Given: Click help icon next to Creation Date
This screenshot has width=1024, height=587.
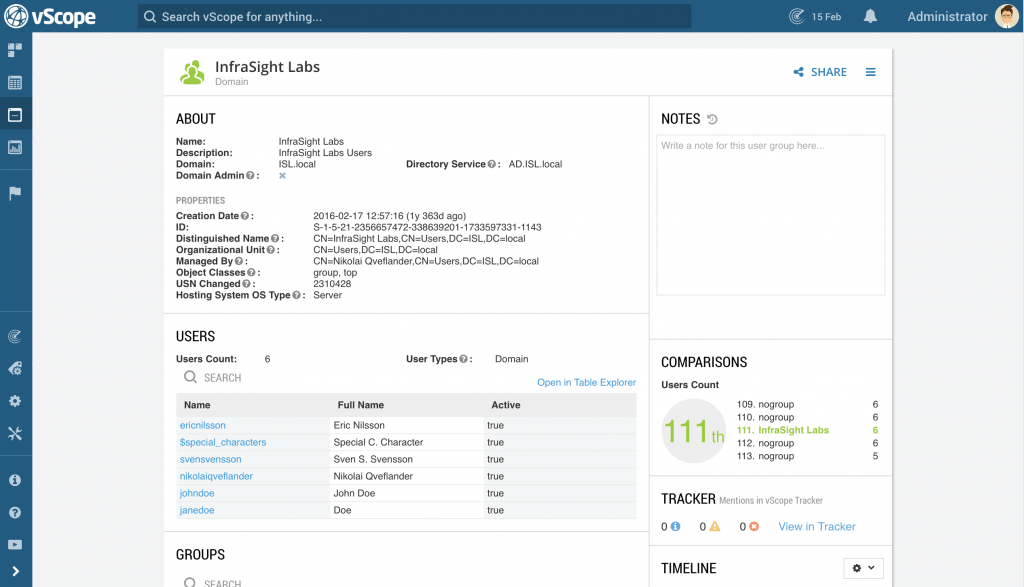Looking at the screenshot, I should (245, 216).
